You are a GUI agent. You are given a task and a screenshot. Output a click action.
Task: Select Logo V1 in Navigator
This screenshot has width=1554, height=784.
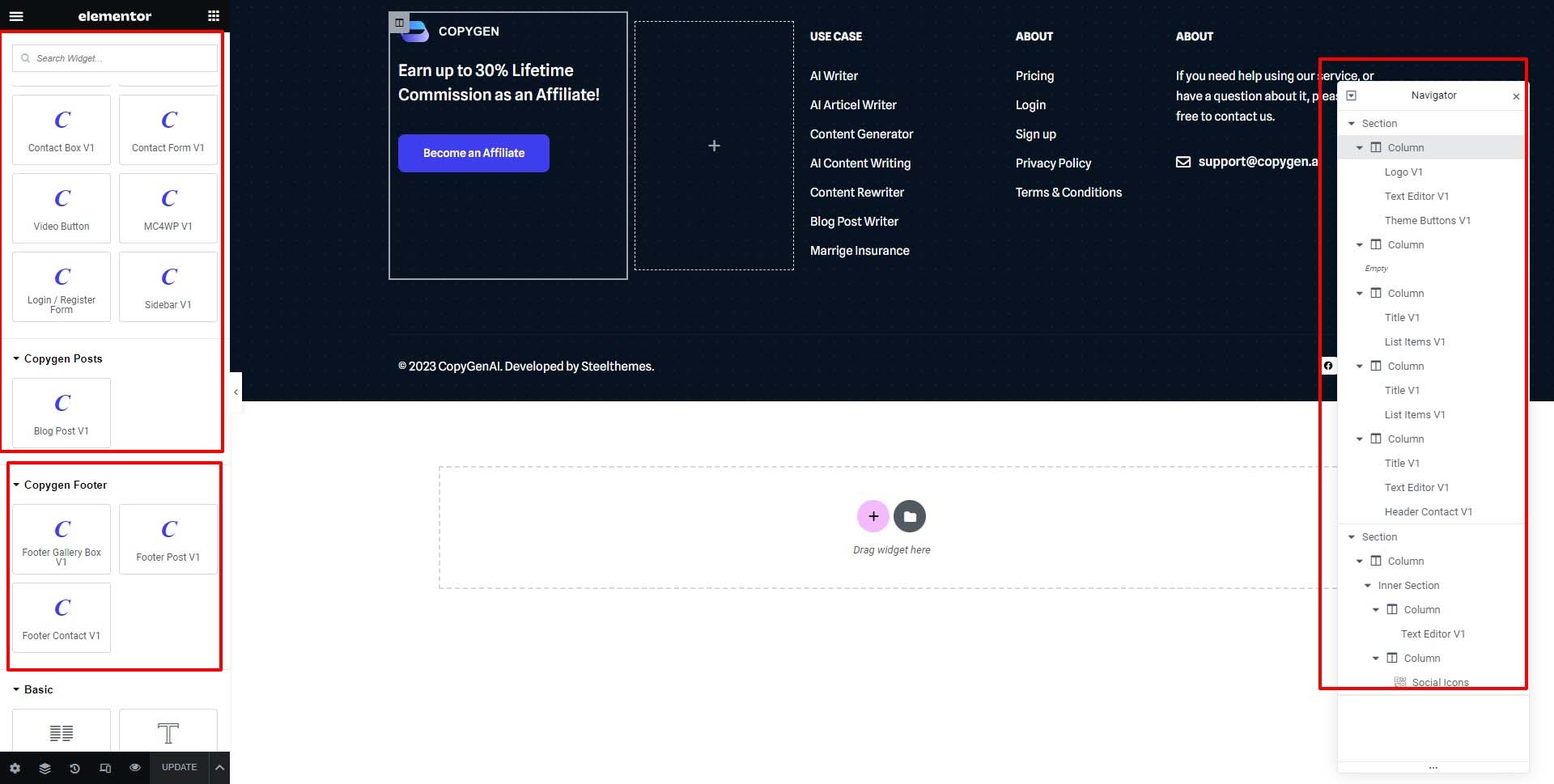(x=1403, y=172)
